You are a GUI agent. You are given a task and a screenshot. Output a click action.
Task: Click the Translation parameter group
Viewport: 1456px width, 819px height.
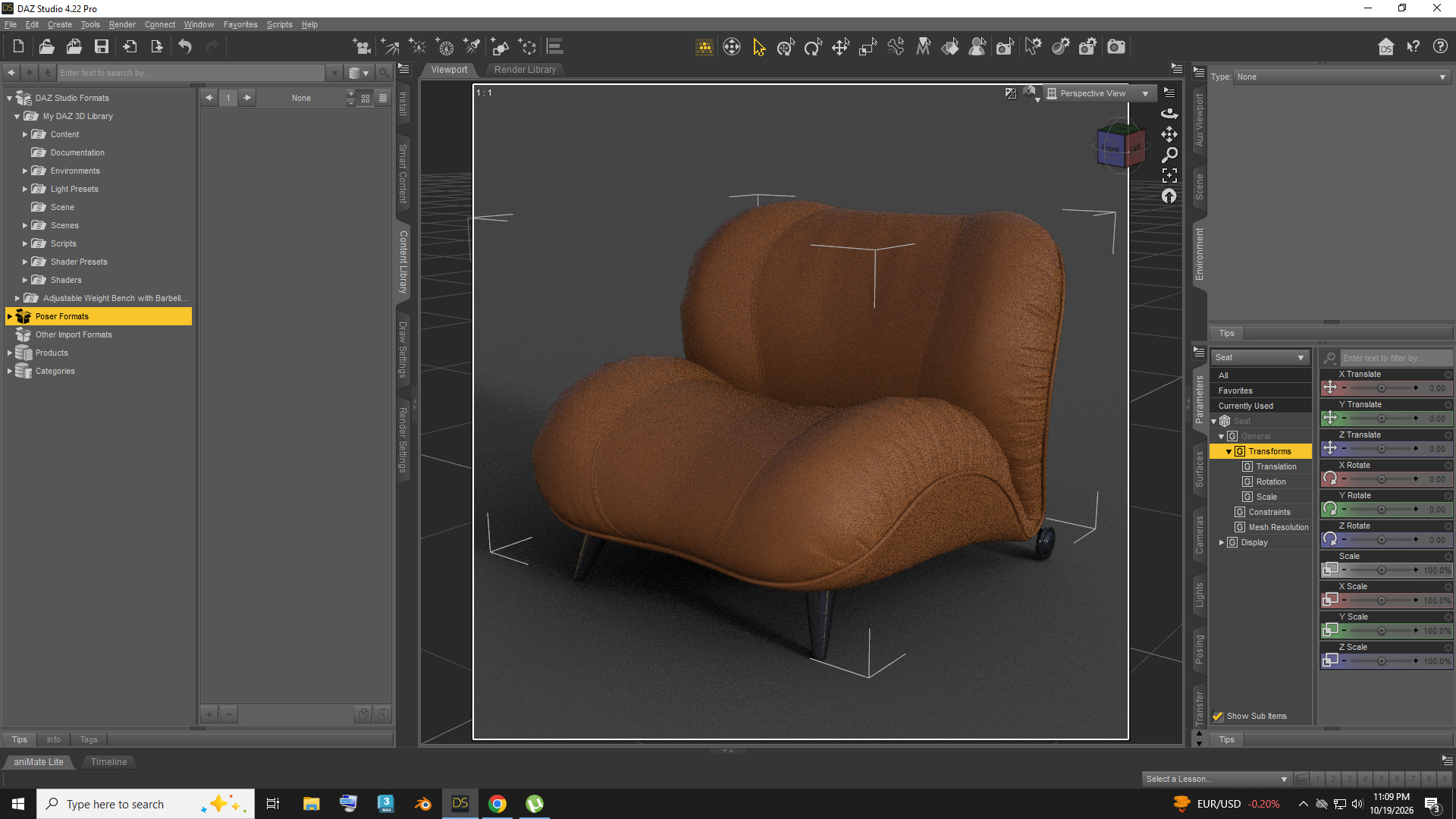pos(1276,467)
